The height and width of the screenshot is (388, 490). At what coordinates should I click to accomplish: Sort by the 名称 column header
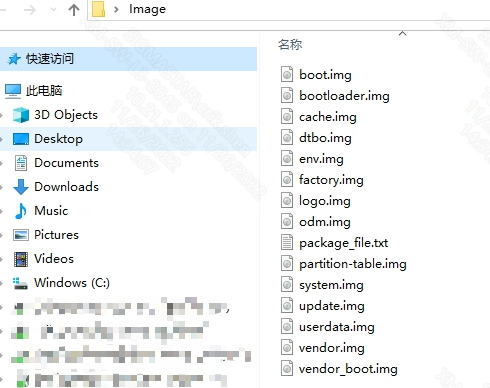point(290,44)
